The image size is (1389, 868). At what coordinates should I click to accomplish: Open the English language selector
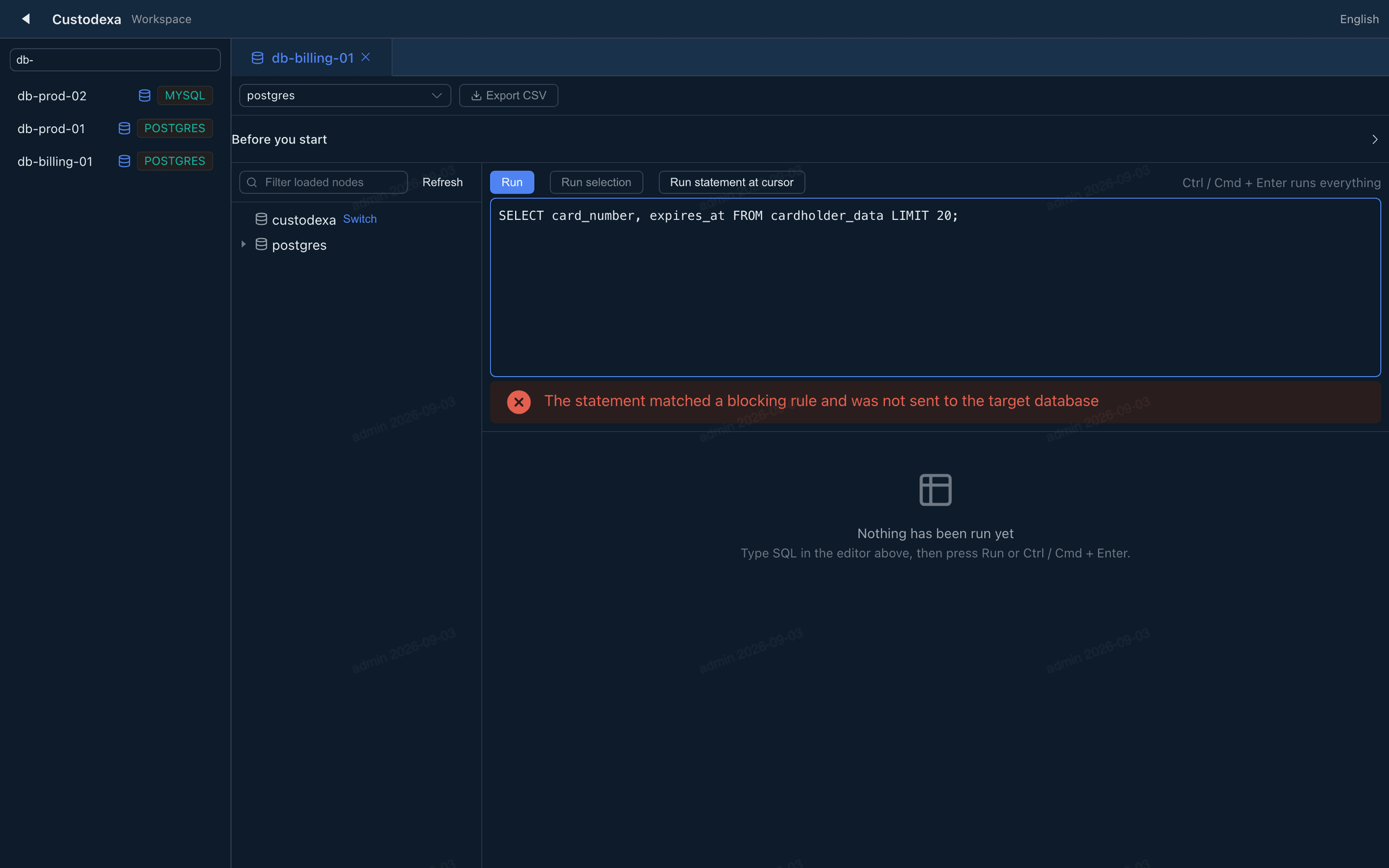tap(1359, 19)
